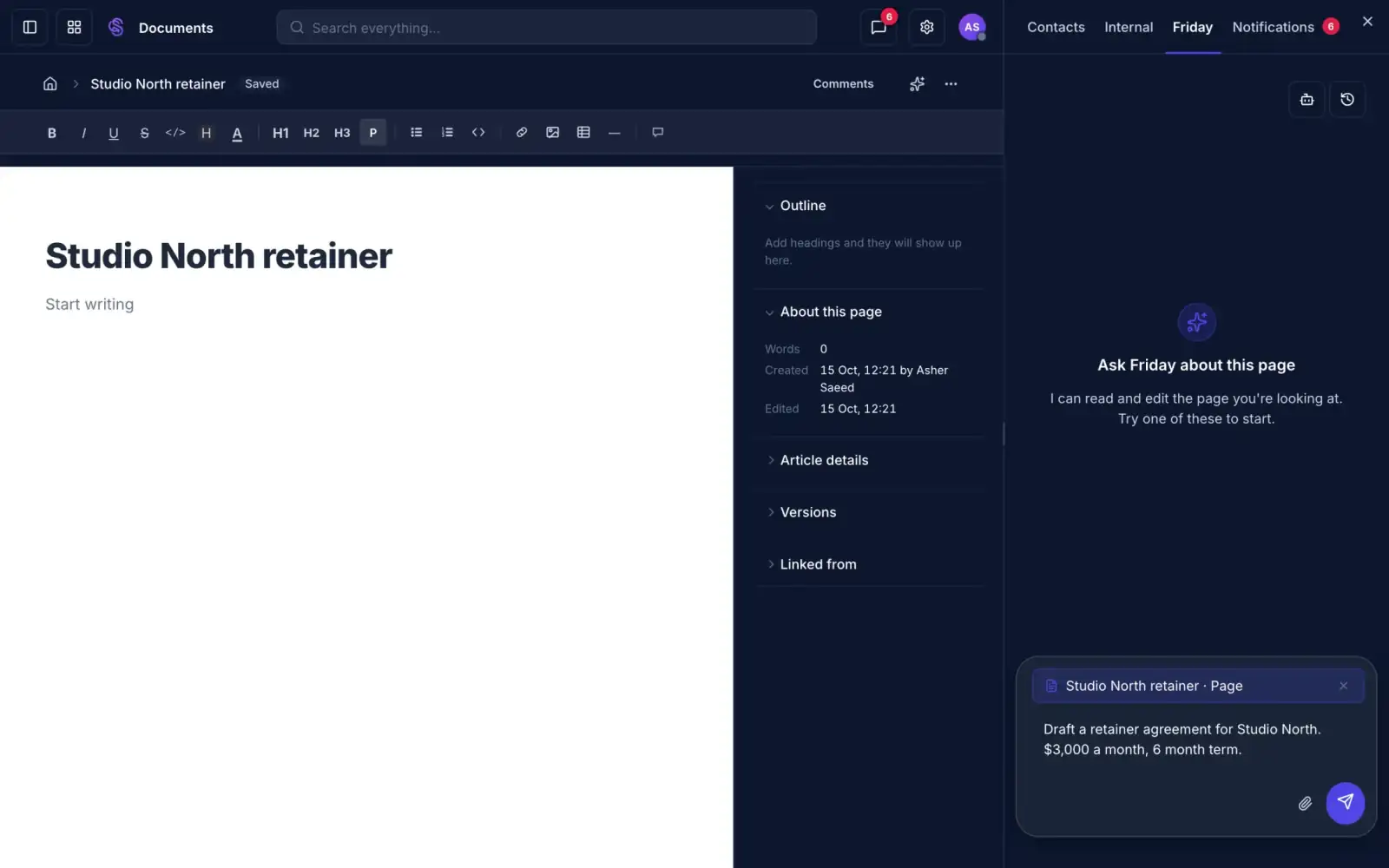Set Heading 3 style
The height and width of the screenshot is (868, 1389).
pos(342,133)
